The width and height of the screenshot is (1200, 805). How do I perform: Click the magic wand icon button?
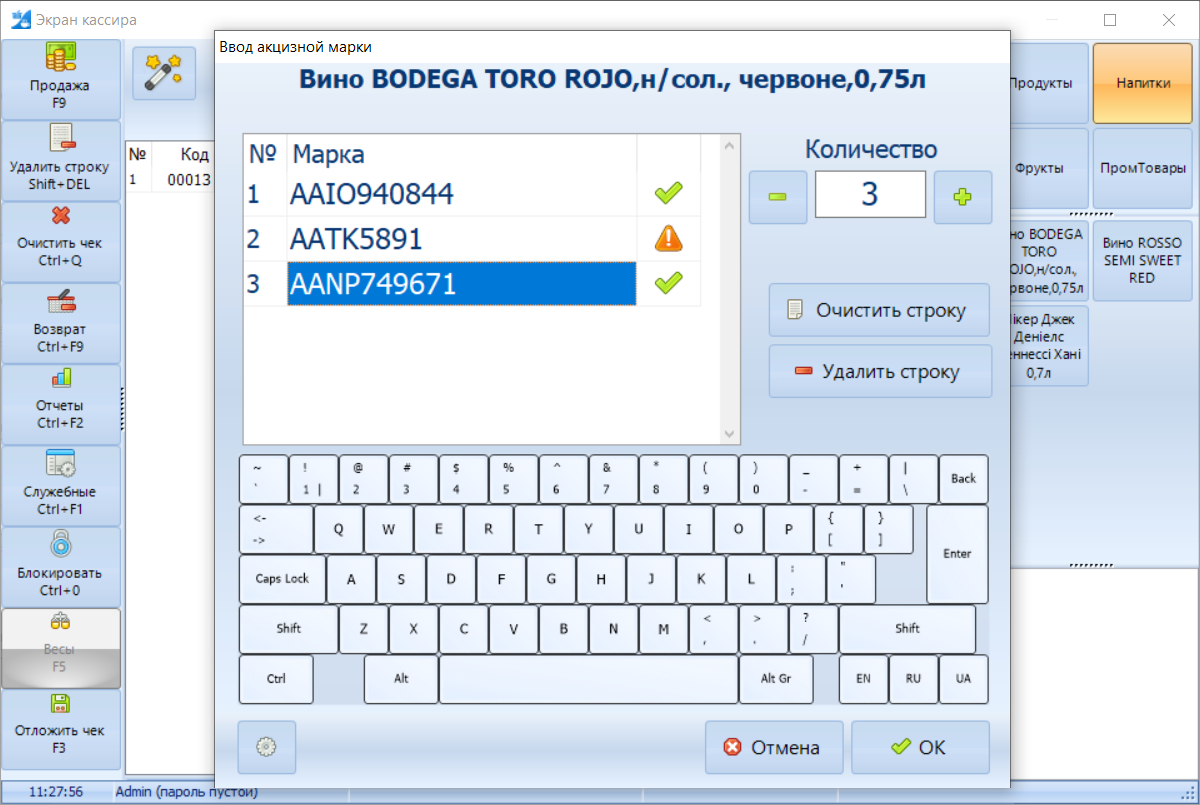tap(164, 73)
